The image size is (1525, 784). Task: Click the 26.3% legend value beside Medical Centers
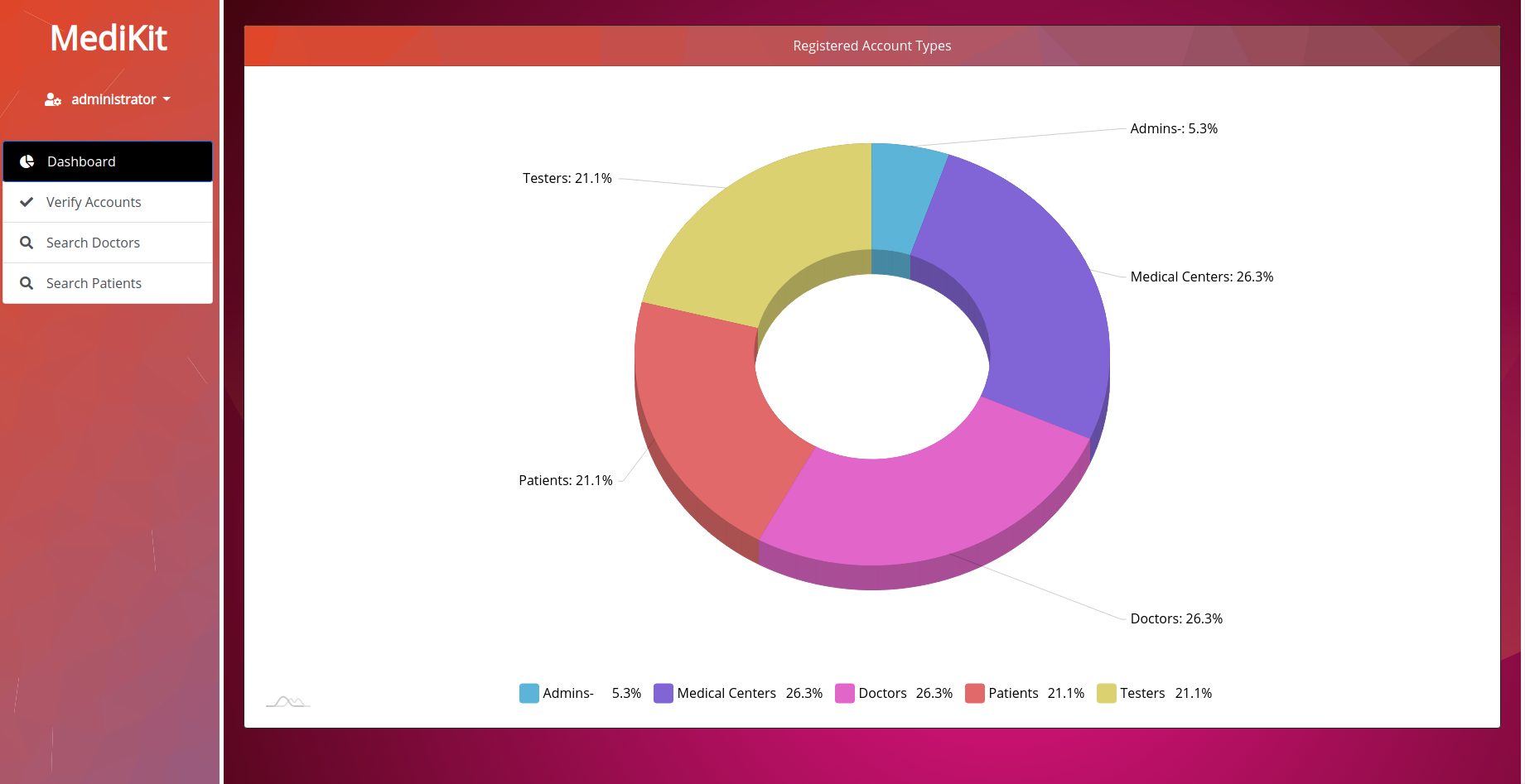coord(804,693)
